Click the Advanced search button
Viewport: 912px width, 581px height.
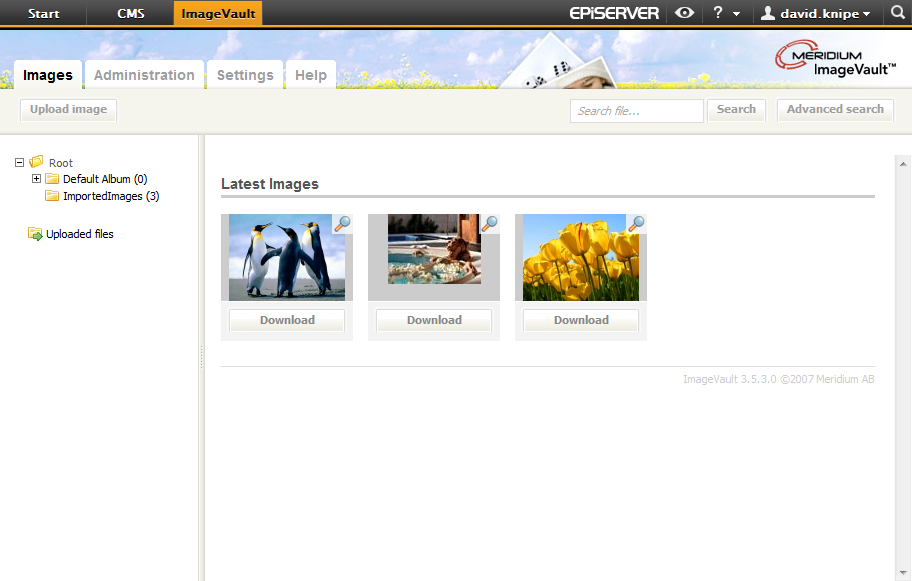click(835, 110)
